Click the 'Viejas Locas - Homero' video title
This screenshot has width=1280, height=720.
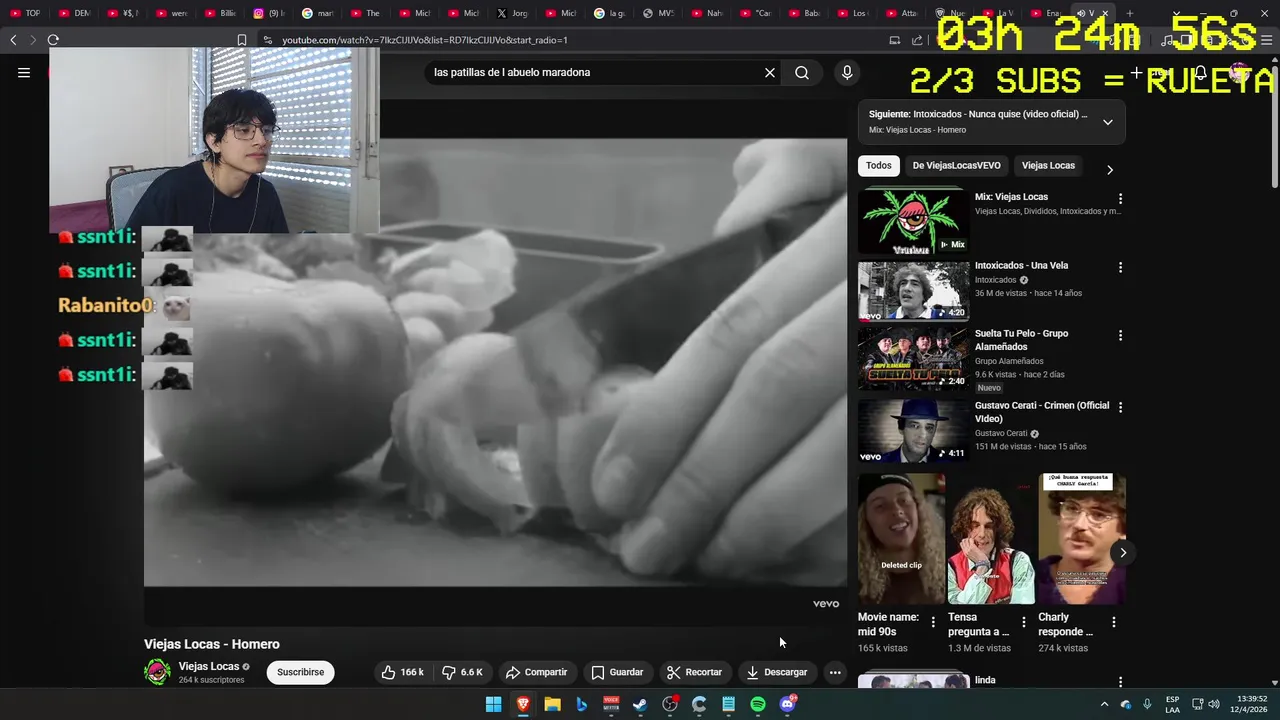[x=212, y=644]
